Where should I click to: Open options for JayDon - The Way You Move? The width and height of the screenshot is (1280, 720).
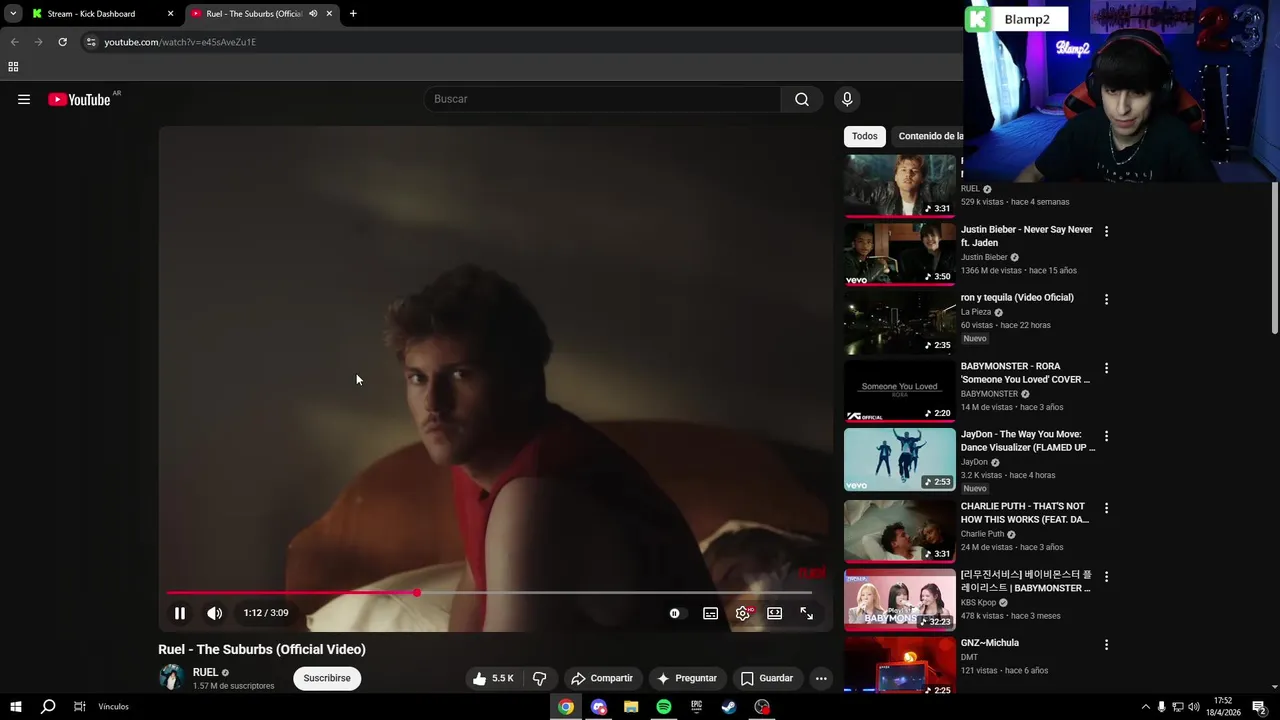click(x=1106, y=436)
